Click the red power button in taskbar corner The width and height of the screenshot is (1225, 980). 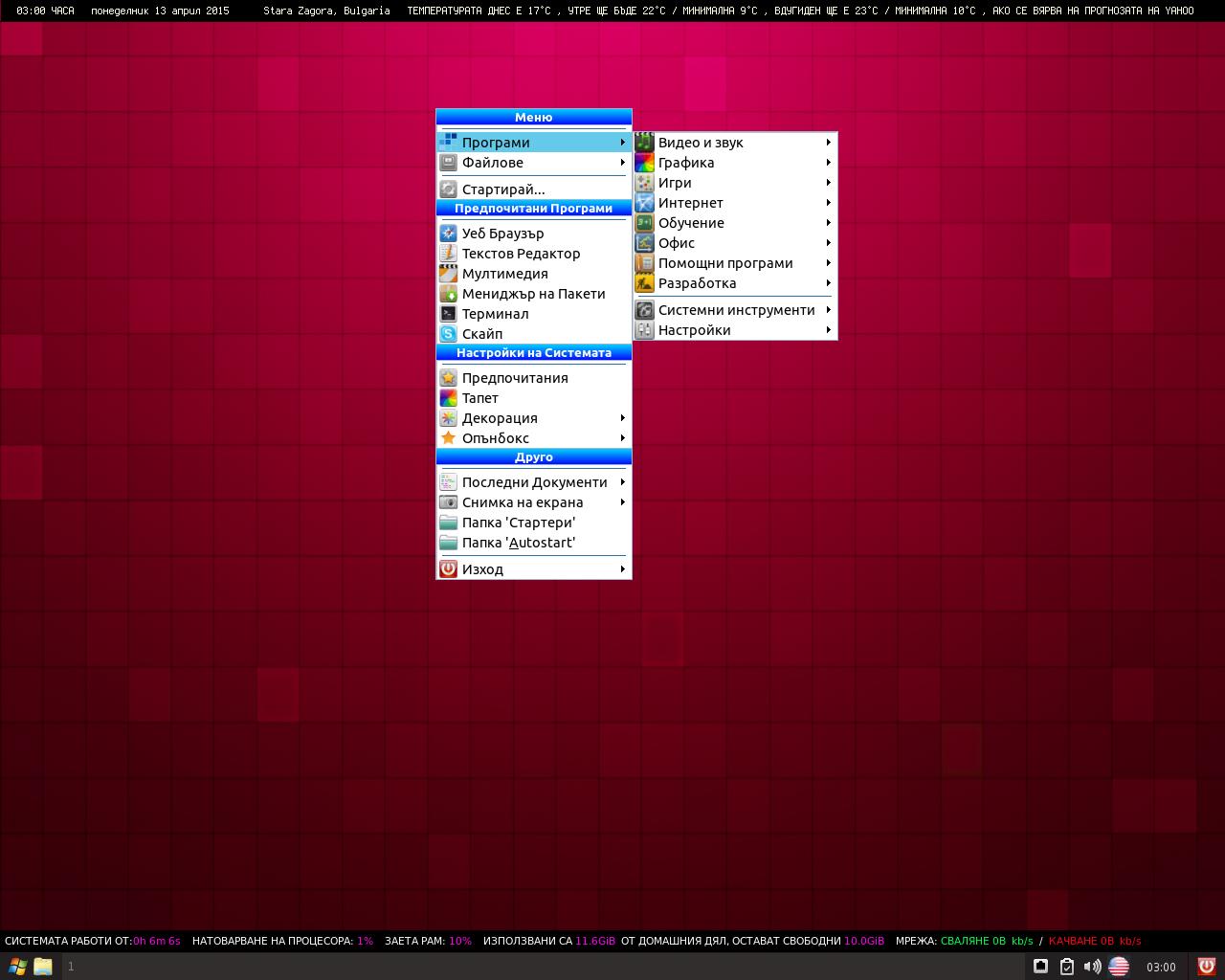[1207, 967]
